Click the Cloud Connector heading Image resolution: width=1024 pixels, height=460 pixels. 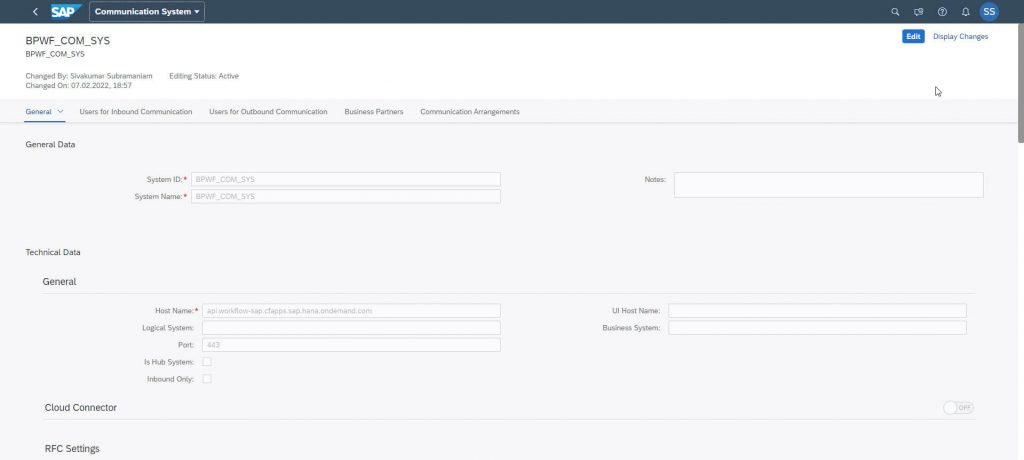coord(81,408)
